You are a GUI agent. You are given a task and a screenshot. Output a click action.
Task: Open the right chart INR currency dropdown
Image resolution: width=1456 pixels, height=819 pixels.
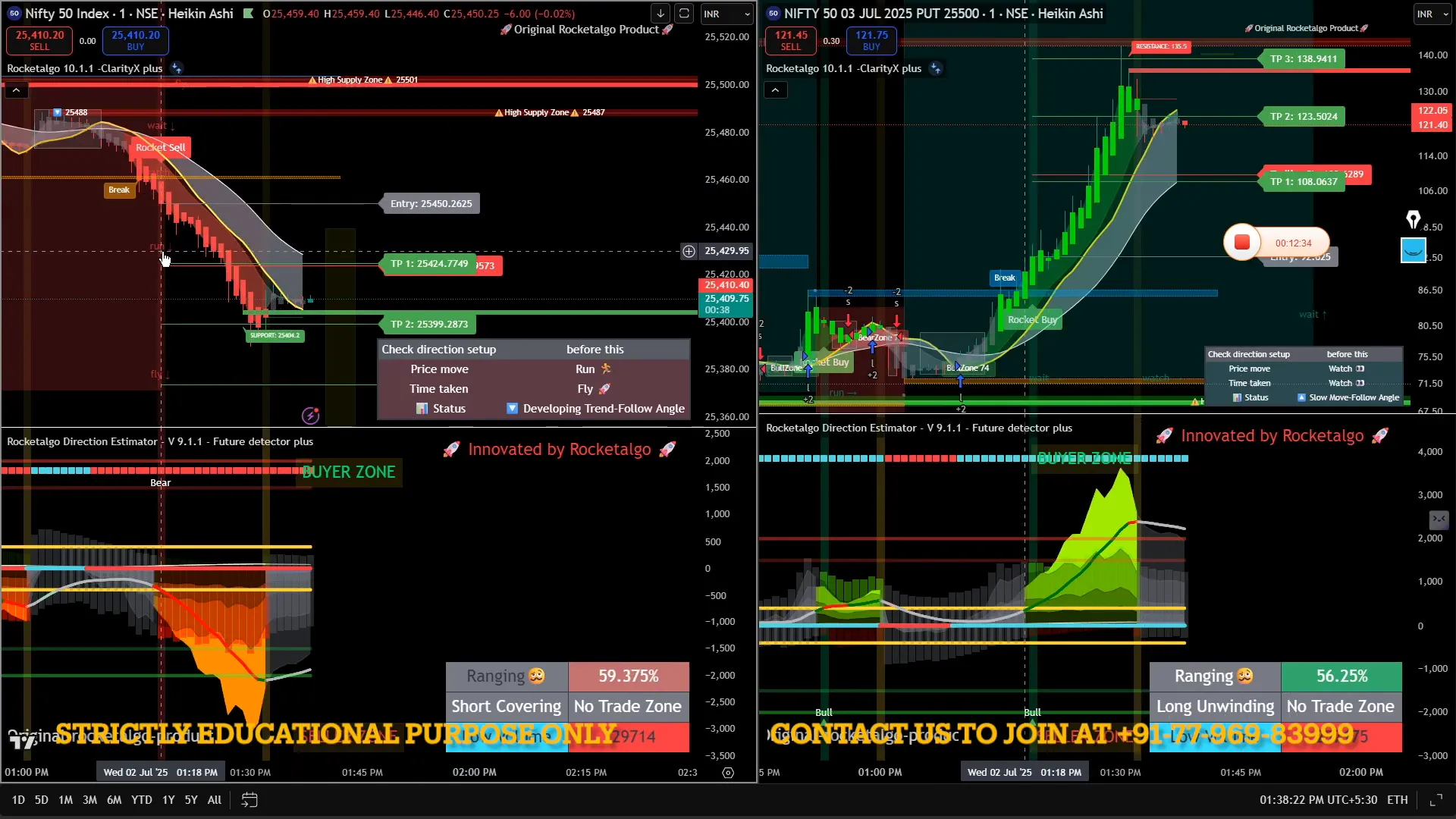(x=1432, y=14)
